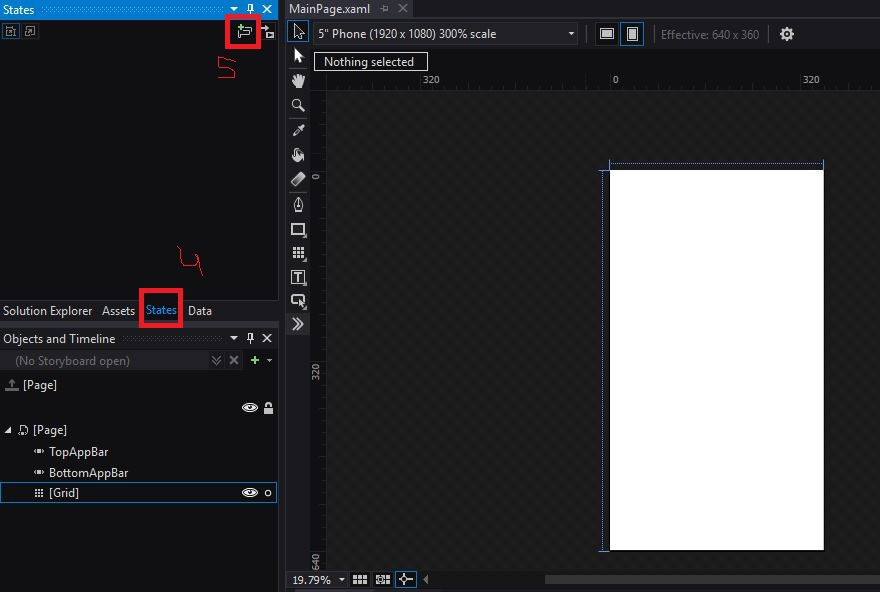Select the [Grid] tree item
The height and width of the screenshot is (592, 880).
pyautogui.click(x=139, y=493)
